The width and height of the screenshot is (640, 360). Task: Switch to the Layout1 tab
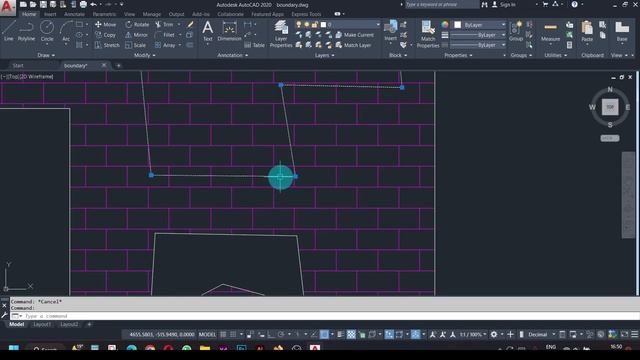pyautogui.click(x=42, y=324)
